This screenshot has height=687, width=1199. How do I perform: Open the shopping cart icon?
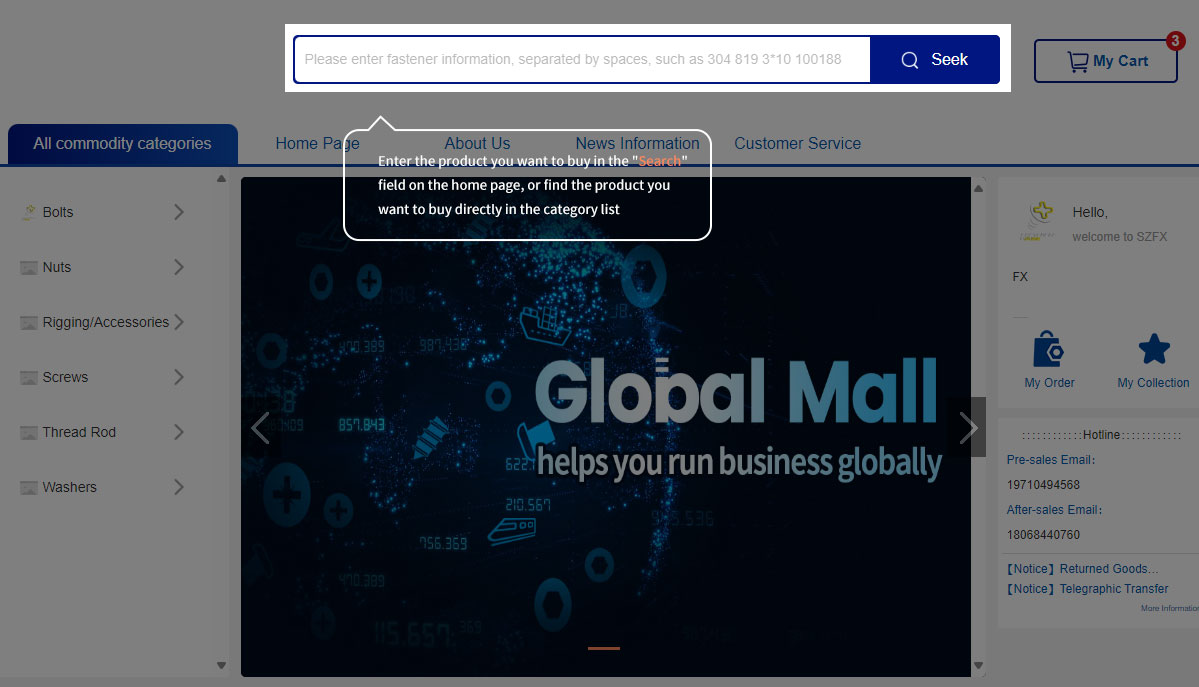(x=1077, y=61)
